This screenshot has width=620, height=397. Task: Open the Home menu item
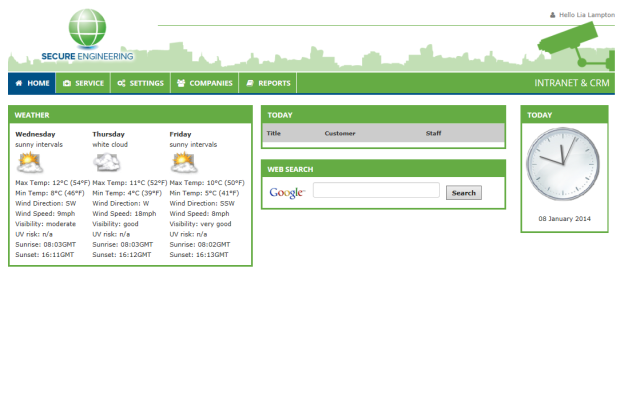point(32,83)
